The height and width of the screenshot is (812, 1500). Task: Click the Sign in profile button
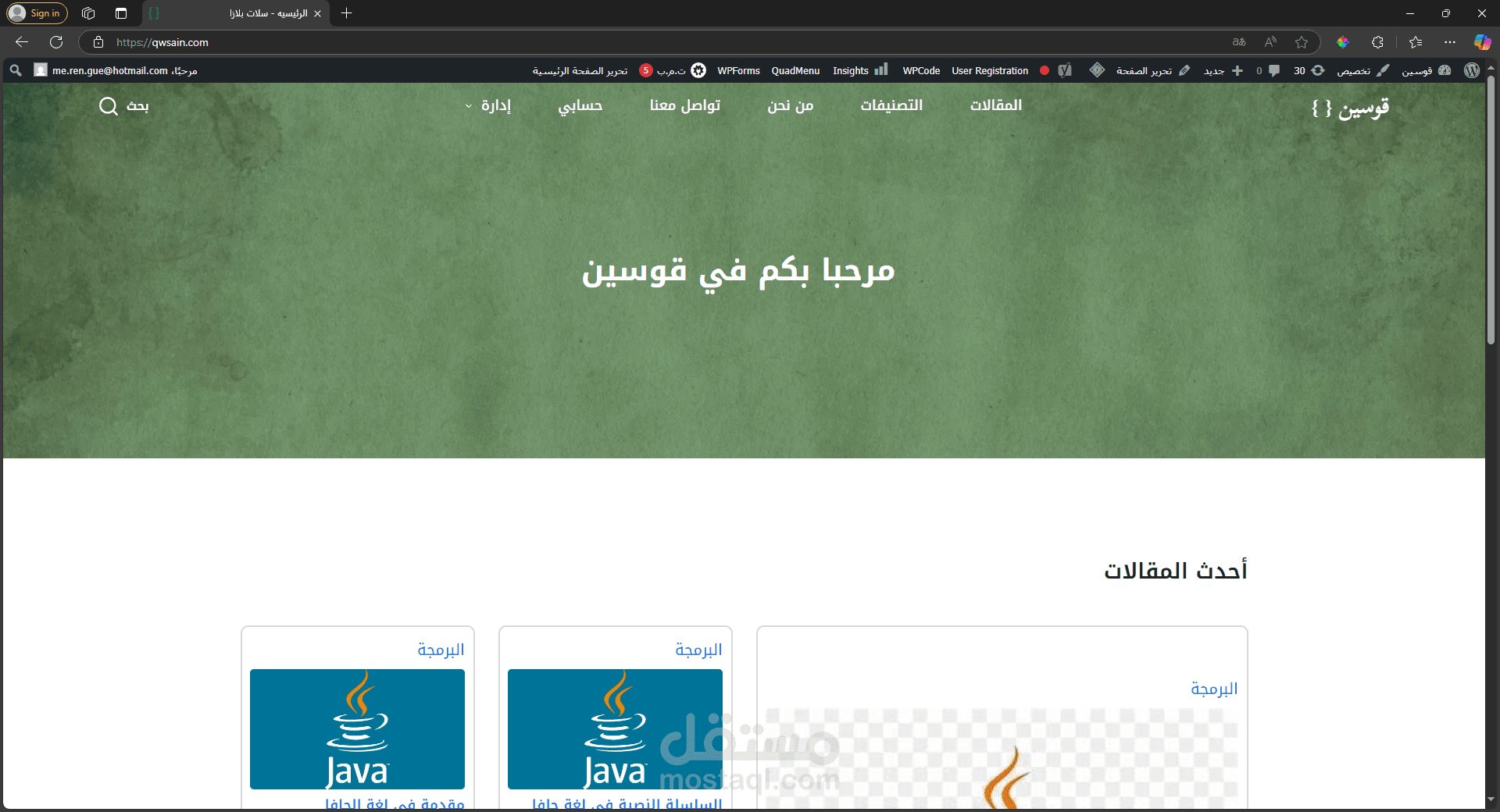coord(37,13)
